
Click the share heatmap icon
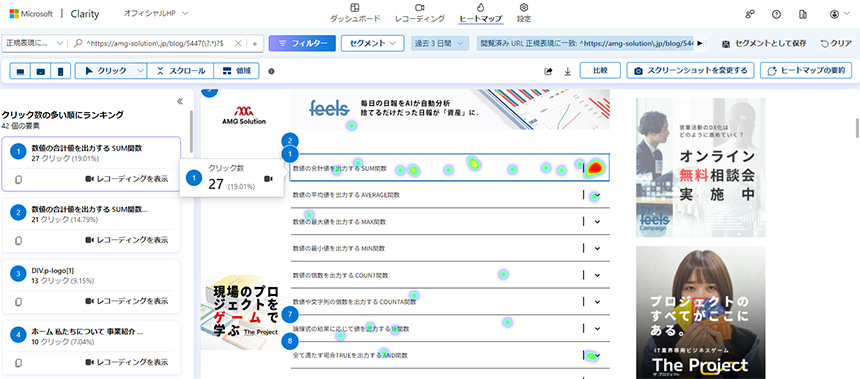(548, 71)
